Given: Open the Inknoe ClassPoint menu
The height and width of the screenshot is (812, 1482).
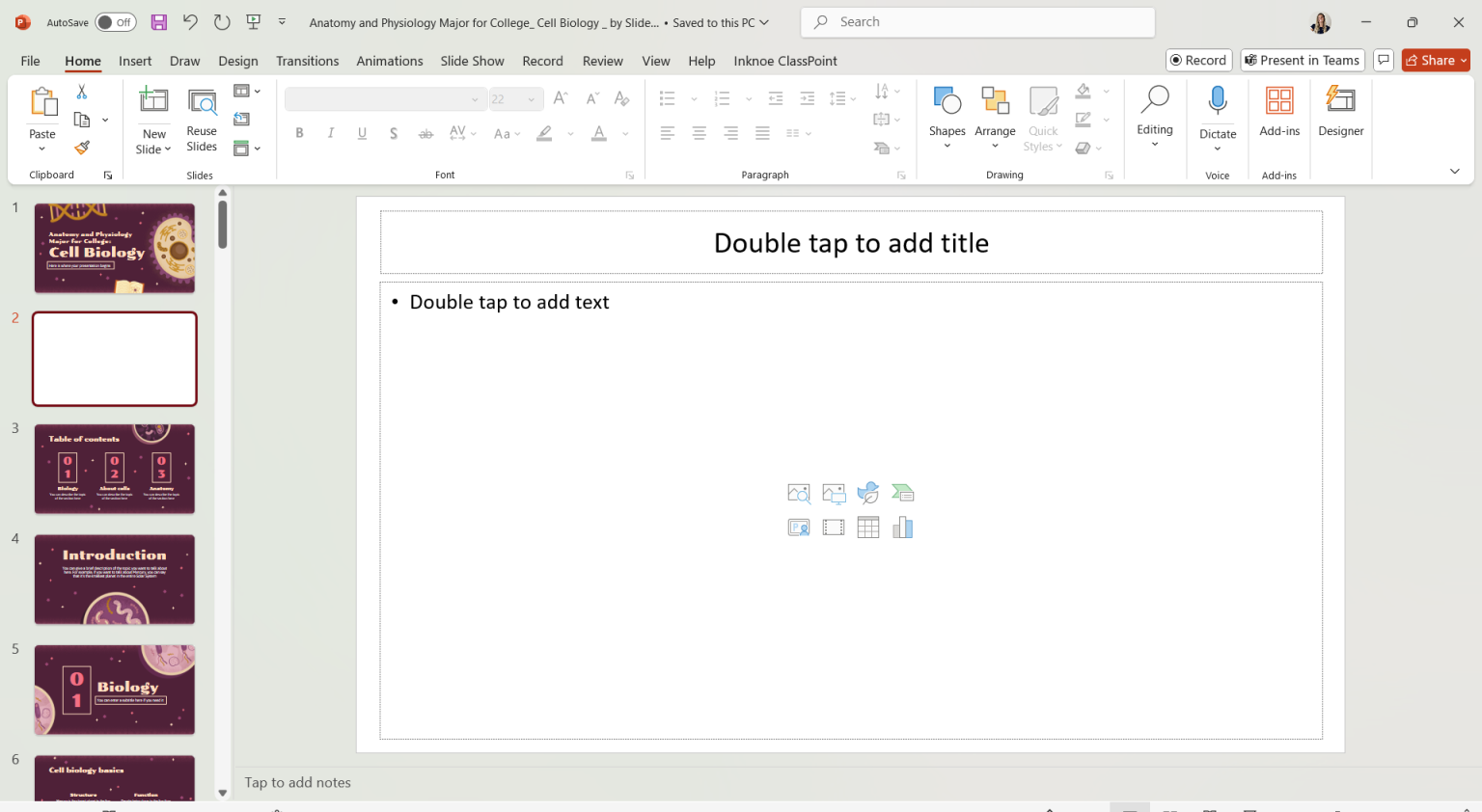Looking at the screenshot, I should [784, 60].
